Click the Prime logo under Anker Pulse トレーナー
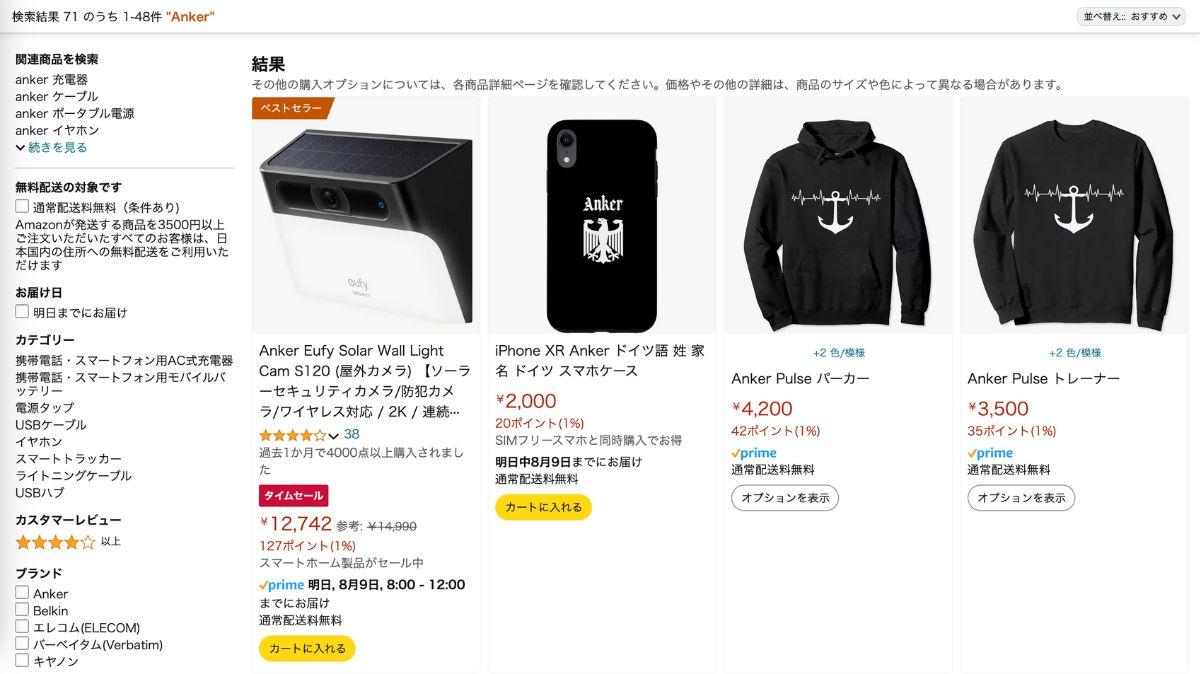 [x=990, y=453]
